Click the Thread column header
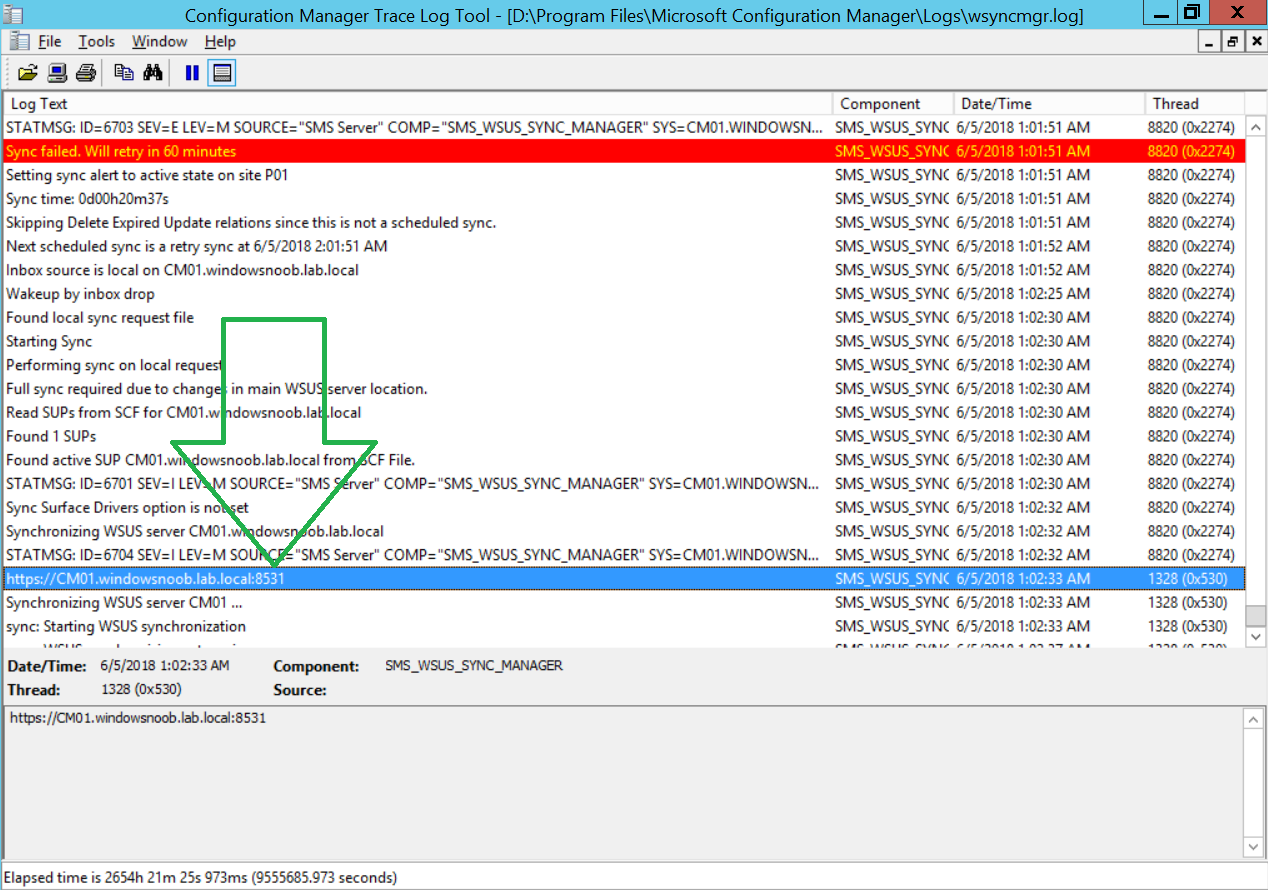The height and width of the screenshot is (890, 1268). 1195,104
